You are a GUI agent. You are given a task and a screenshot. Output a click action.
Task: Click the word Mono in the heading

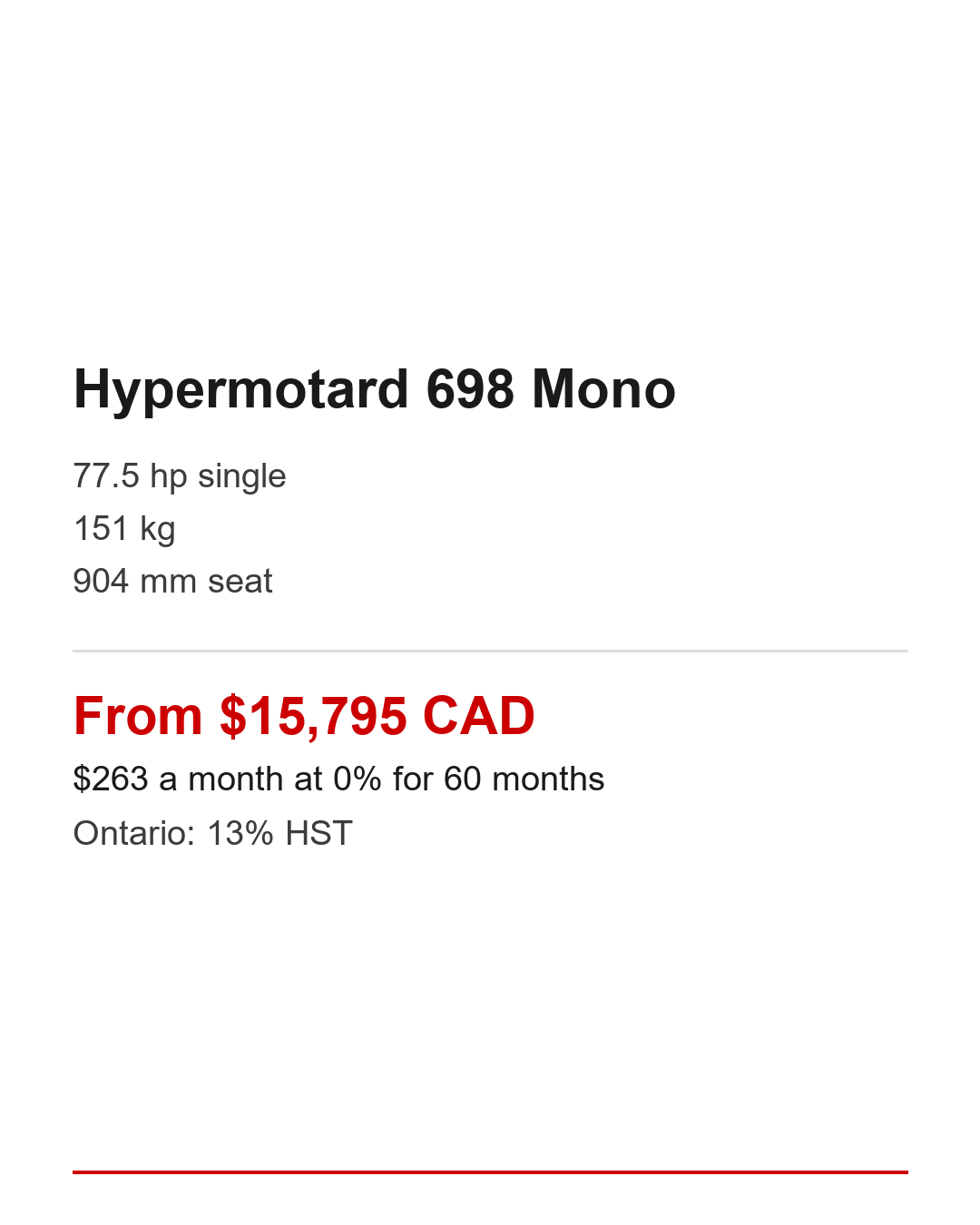(x=603, y=390)
